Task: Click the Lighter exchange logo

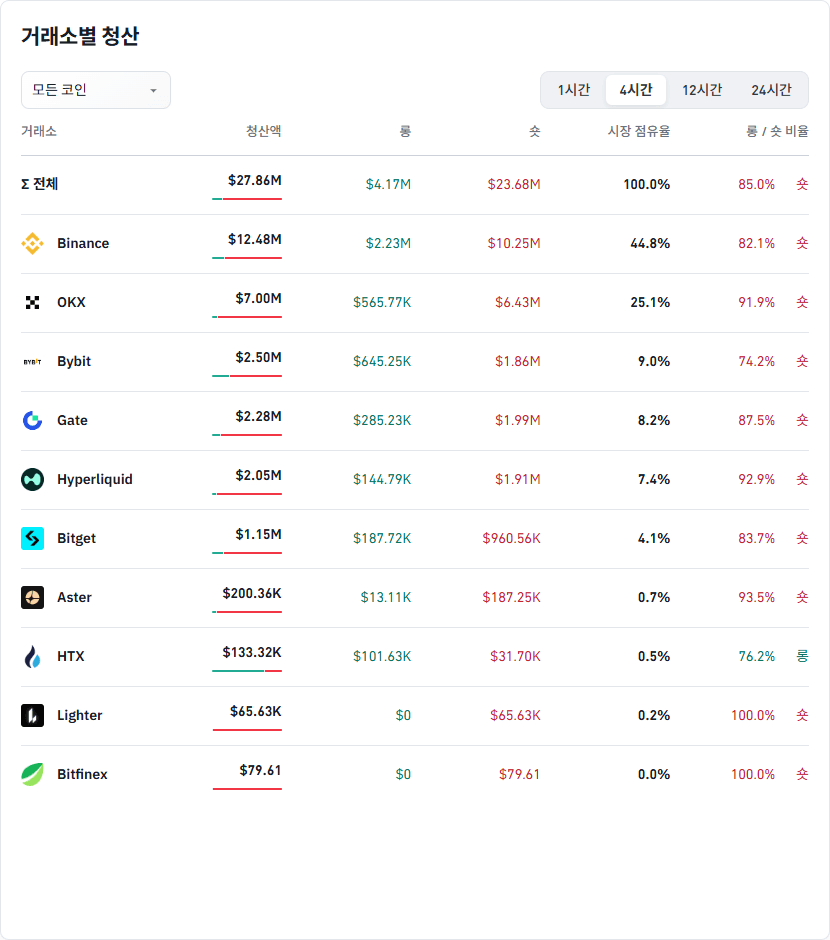Action: pos(32,715)
